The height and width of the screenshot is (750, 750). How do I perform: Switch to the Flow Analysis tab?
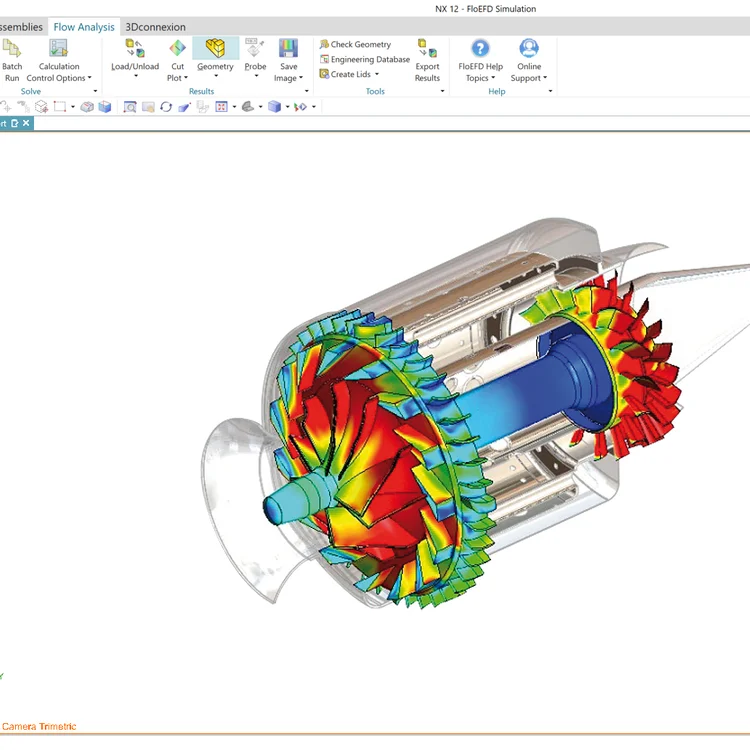[84, 27]
